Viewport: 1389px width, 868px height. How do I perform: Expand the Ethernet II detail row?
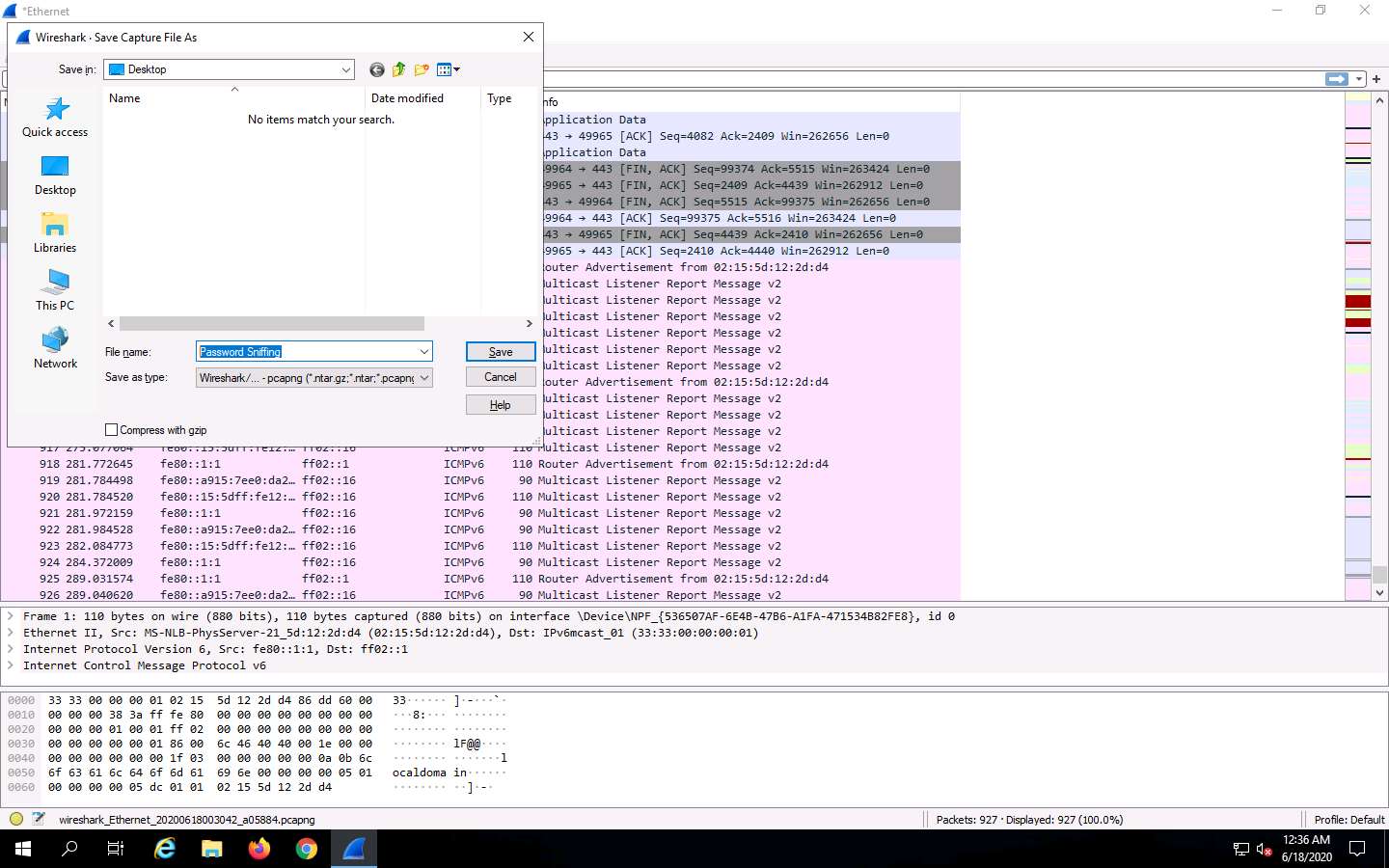pyautogui.click(x=11, y=633)
